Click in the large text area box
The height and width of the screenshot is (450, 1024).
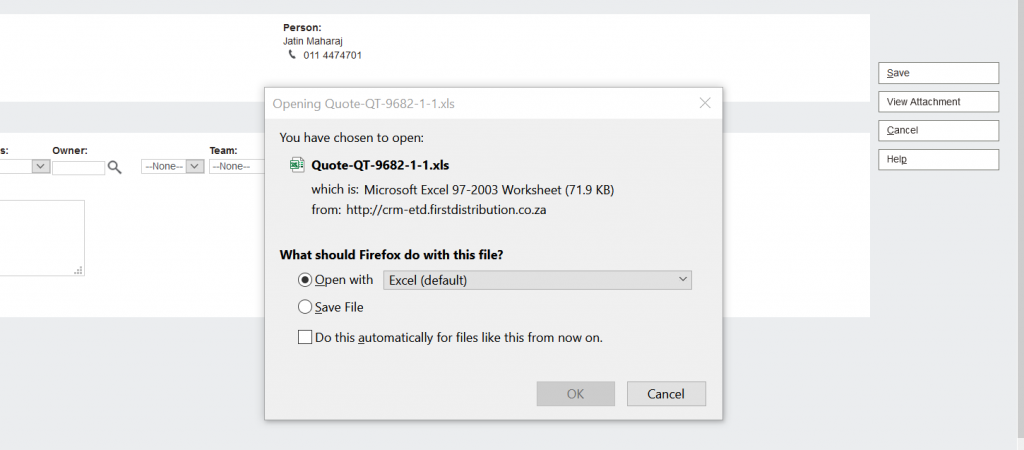[x=40, y=237]
